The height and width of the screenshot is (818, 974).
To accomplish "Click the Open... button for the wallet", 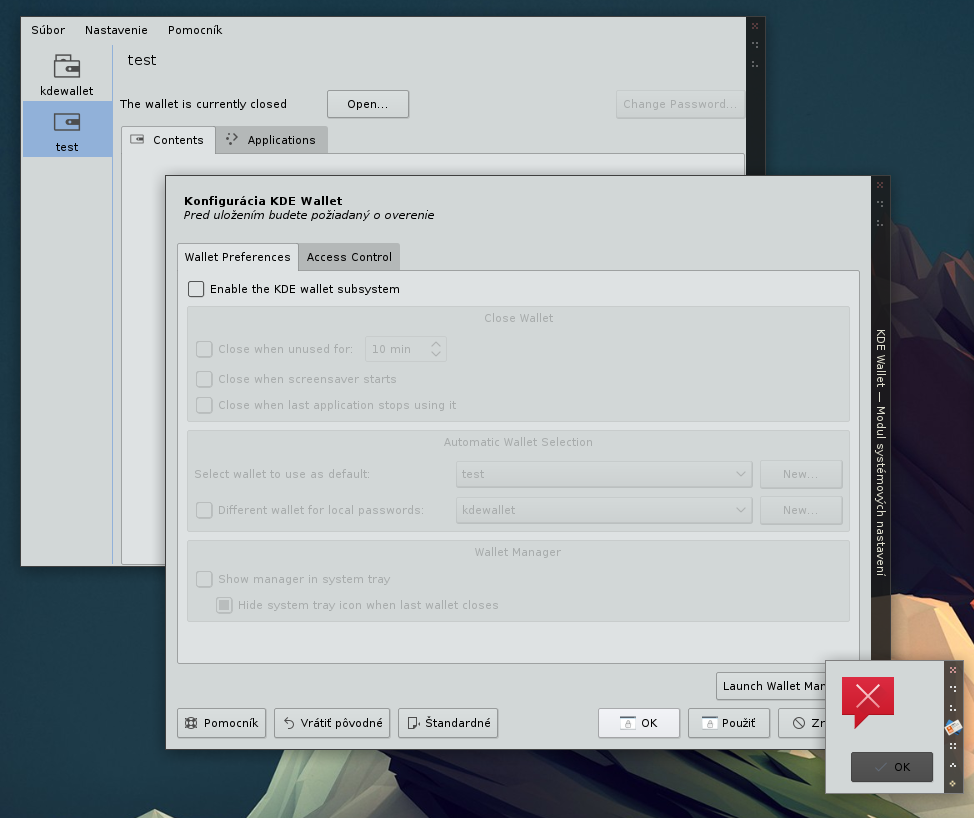I will click(x=368, y=104).
